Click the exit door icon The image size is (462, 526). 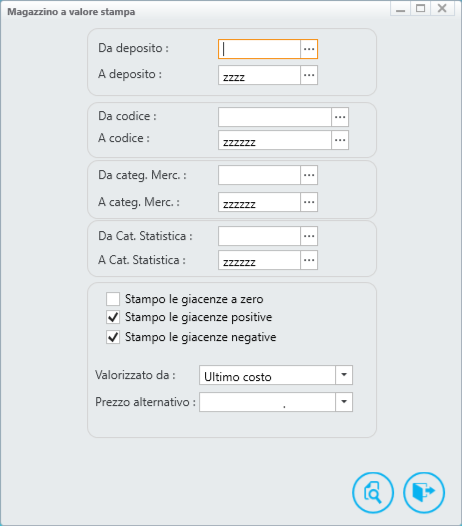pos(424,492)
